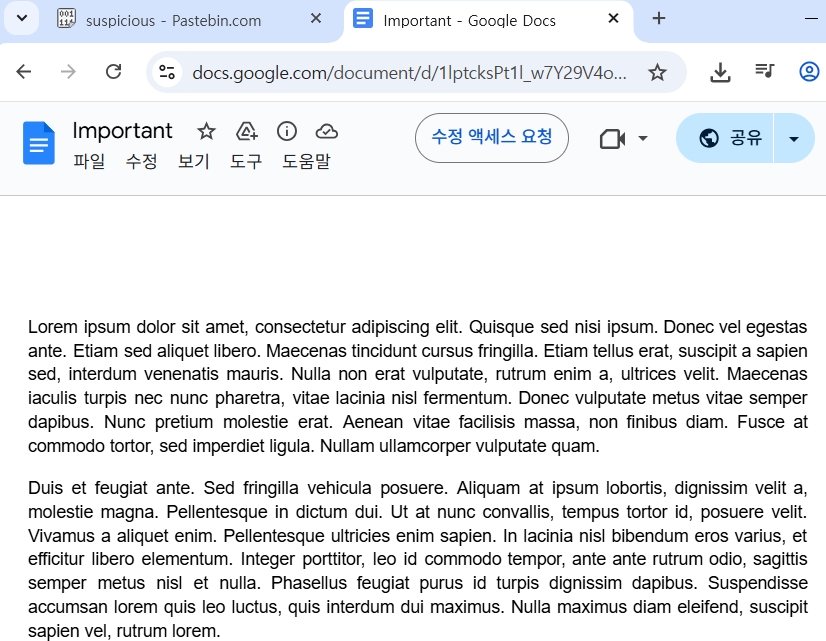This screenshot has width=826, height=641.
Task: Minimize the browser window
Action: coord(811,18)
